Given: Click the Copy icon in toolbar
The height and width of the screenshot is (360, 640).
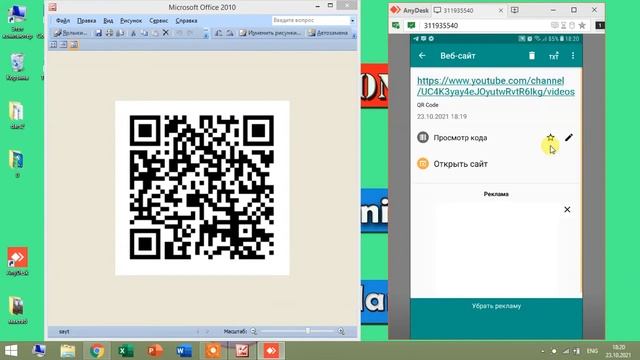Looking at the screenshot, I should [x=144, y=33].
